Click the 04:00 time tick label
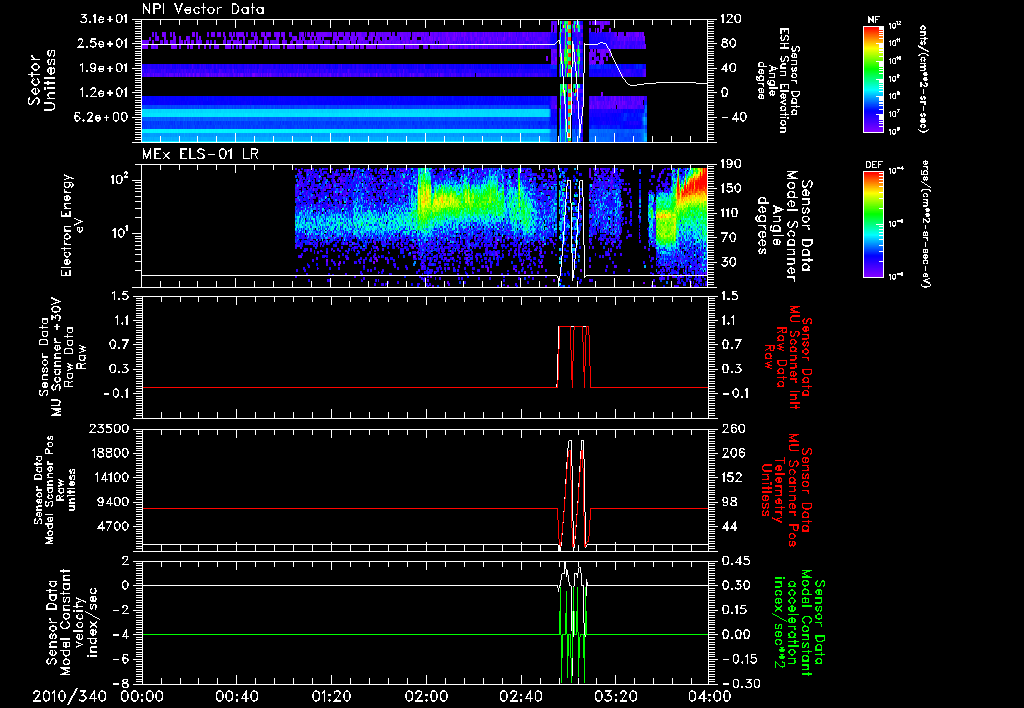 [x=710, y=696]
